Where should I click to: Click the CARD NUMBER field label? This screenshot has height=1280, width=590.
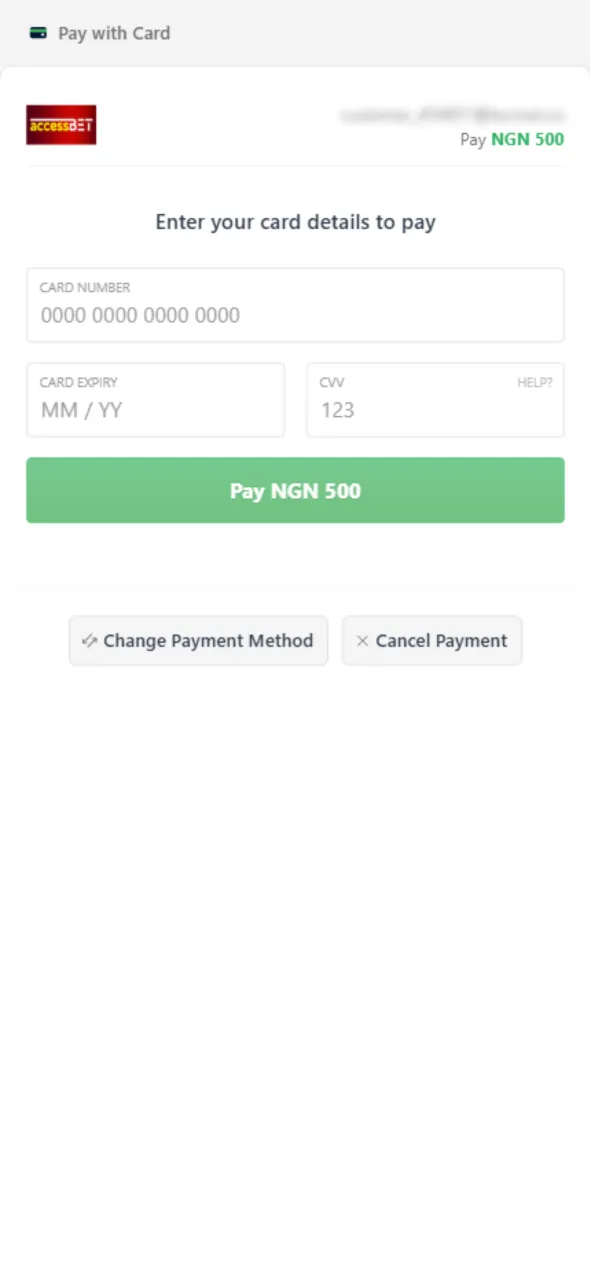pos(85,287)
